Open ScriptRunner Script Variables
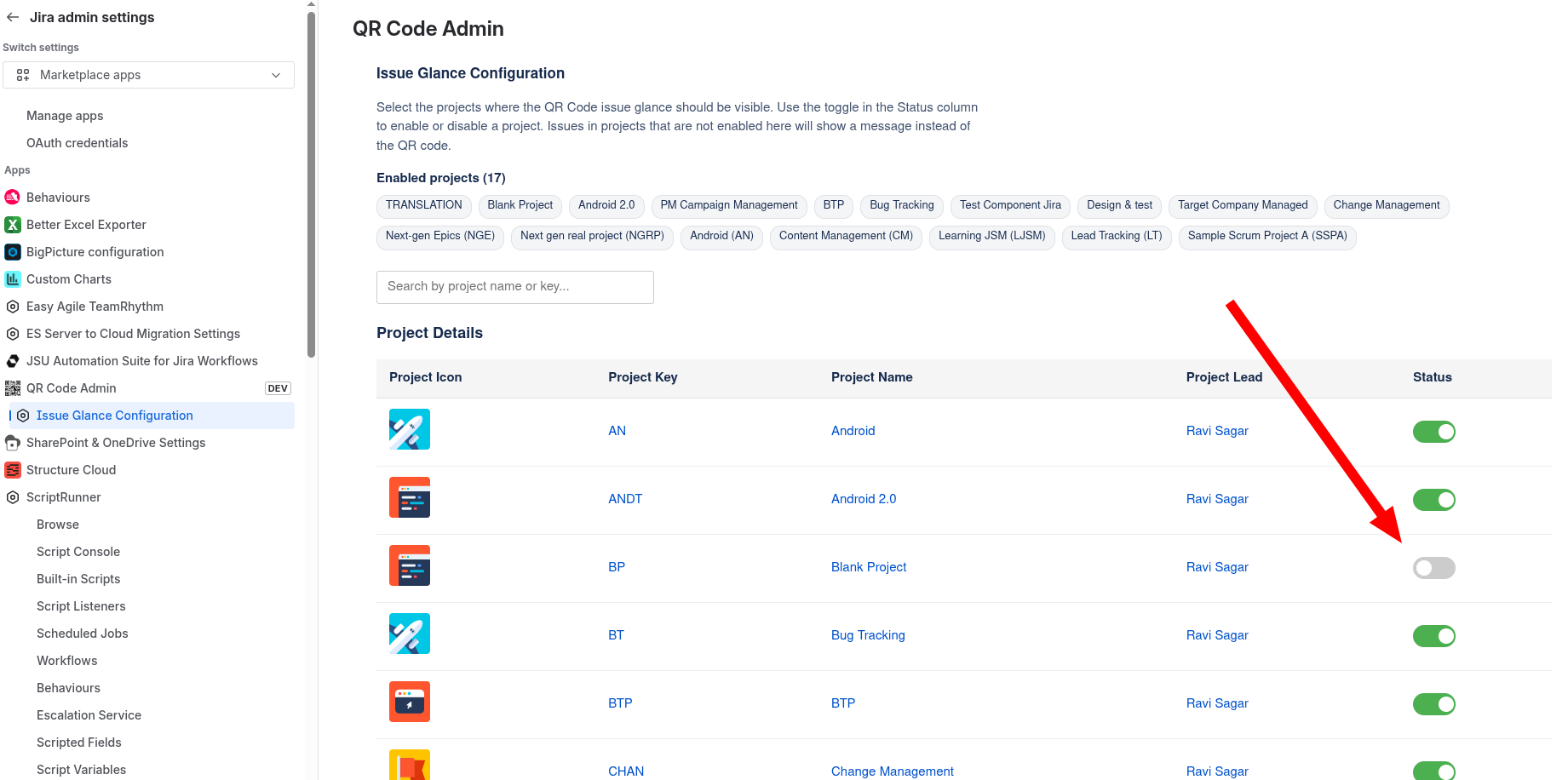 click(x=81, y=770)
